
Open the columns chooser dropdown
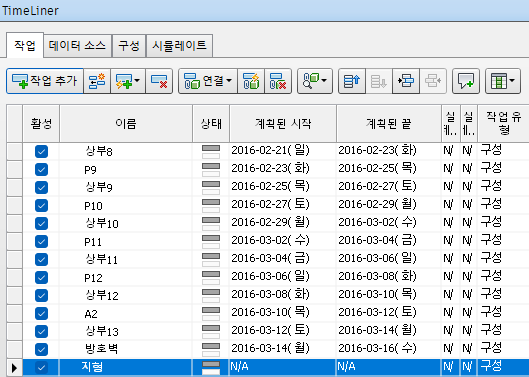point(503,81)
